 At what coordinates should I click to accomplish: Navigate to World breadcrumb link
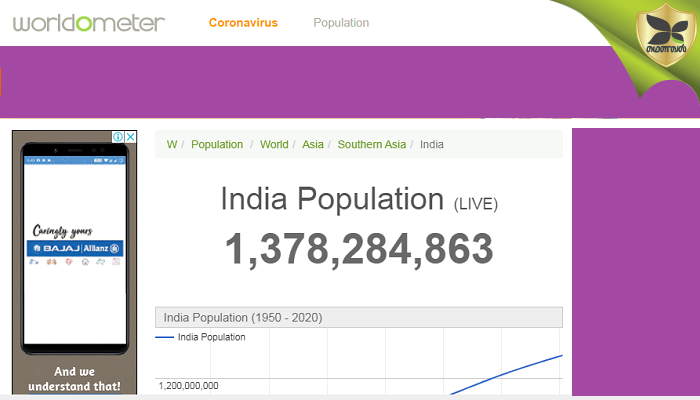(x=274, y=144)
